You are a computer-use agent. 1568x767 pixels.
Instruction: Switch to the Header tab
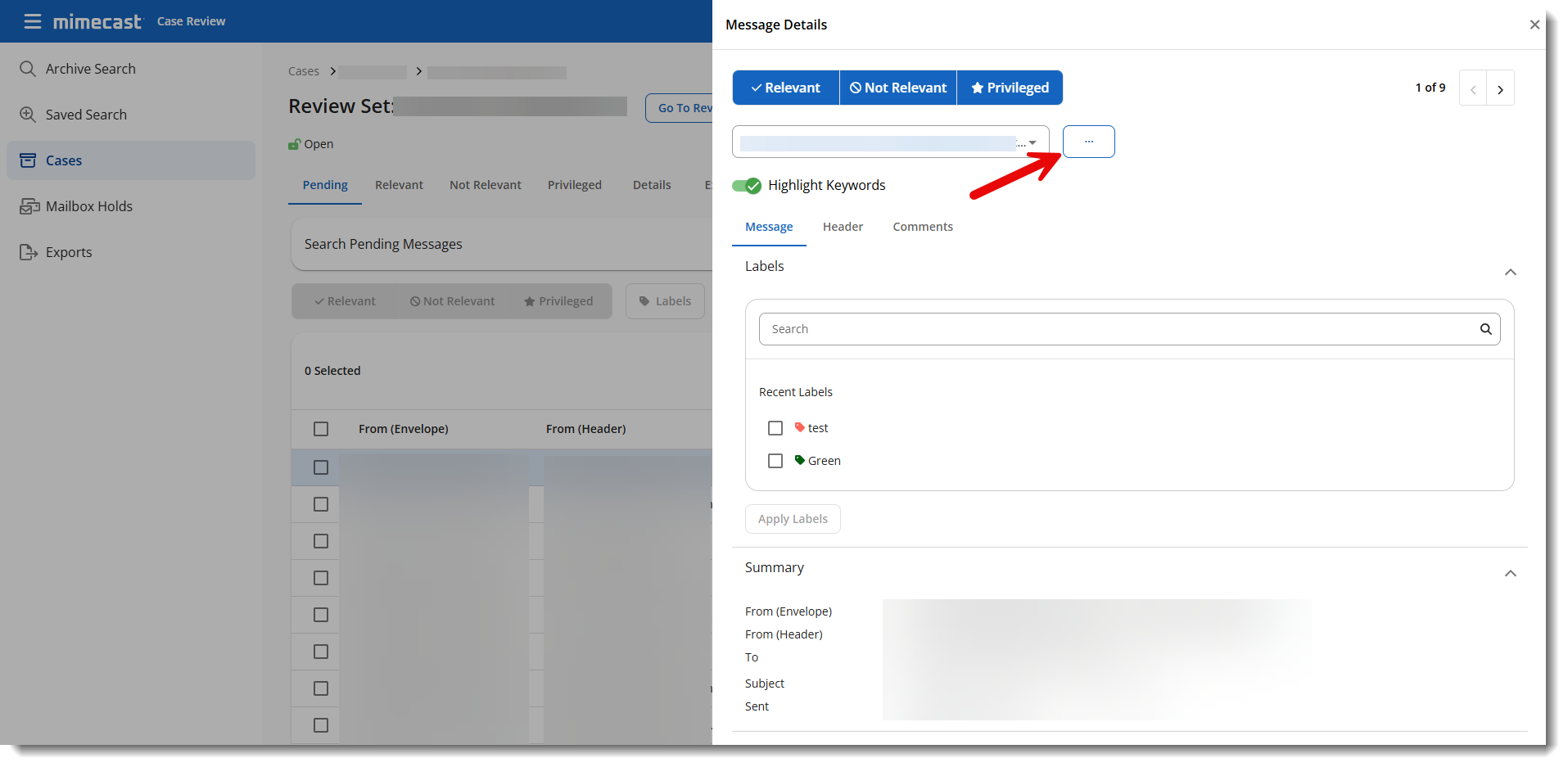coord(843,227)
